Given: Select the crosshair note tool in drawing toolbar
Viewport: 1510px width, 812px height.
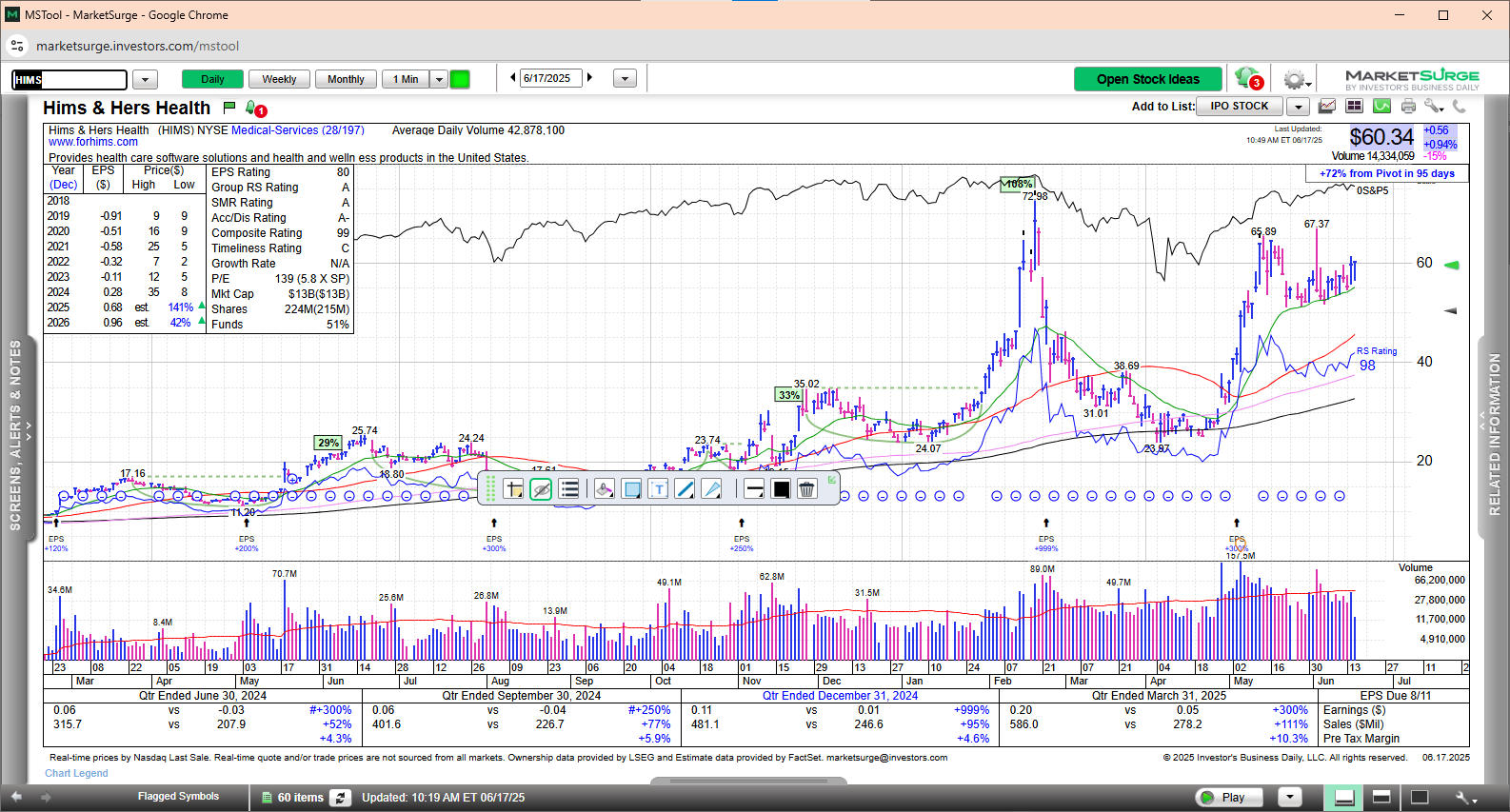Looking at the screenshot, I should pos(514,489).
